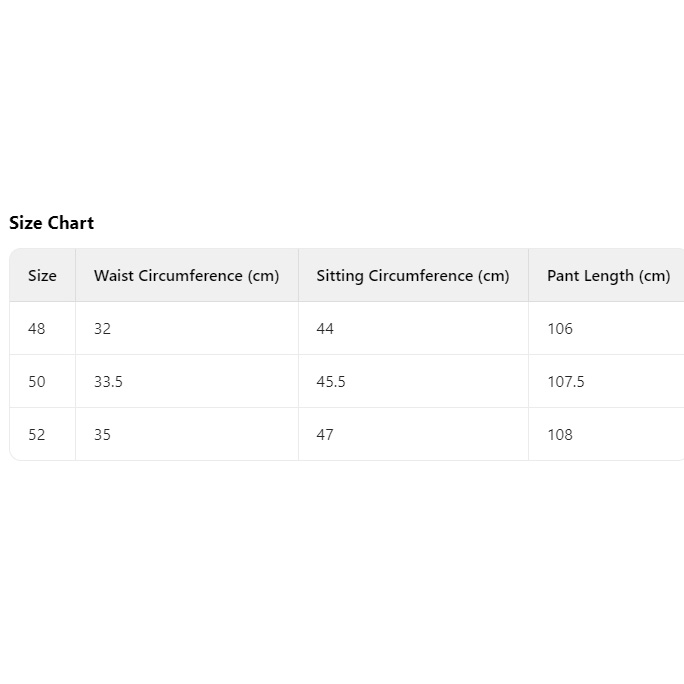Click the word Chart in the heading
The width and height of the screenshot is (684, 684).
[x=70, y=223]
